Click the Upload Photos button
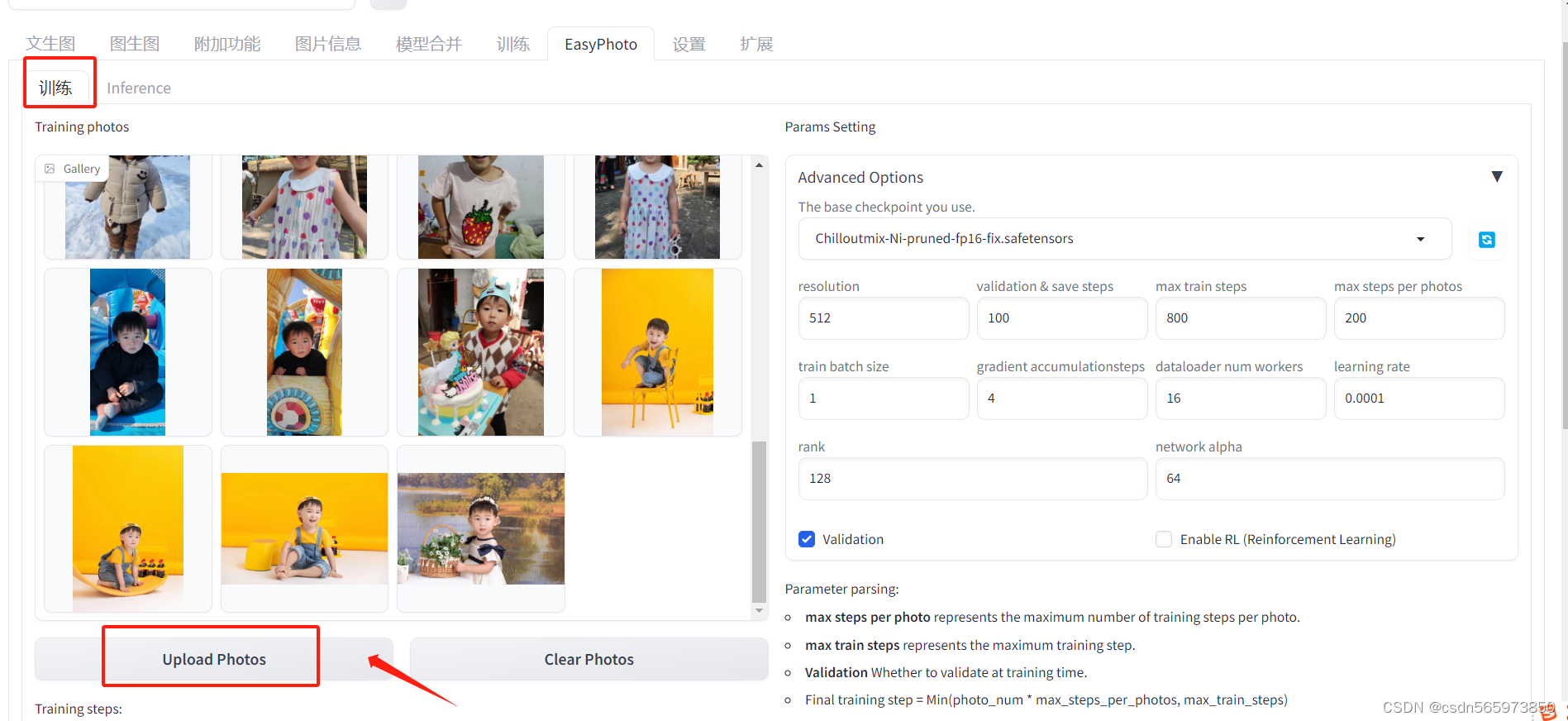1568x721 pixels. pos(214,659)
